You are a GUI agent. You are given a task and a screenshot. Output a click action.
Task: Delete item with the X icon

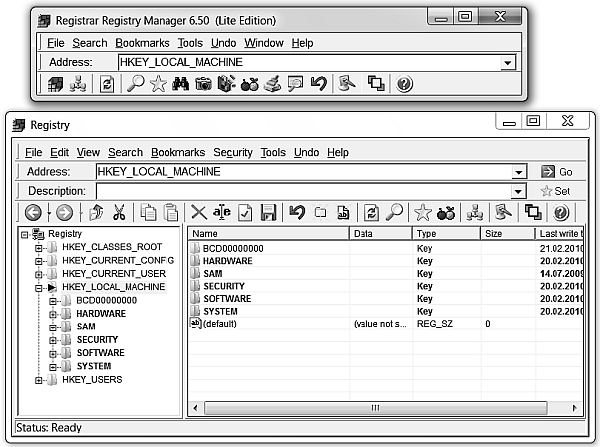coord(199,212)
